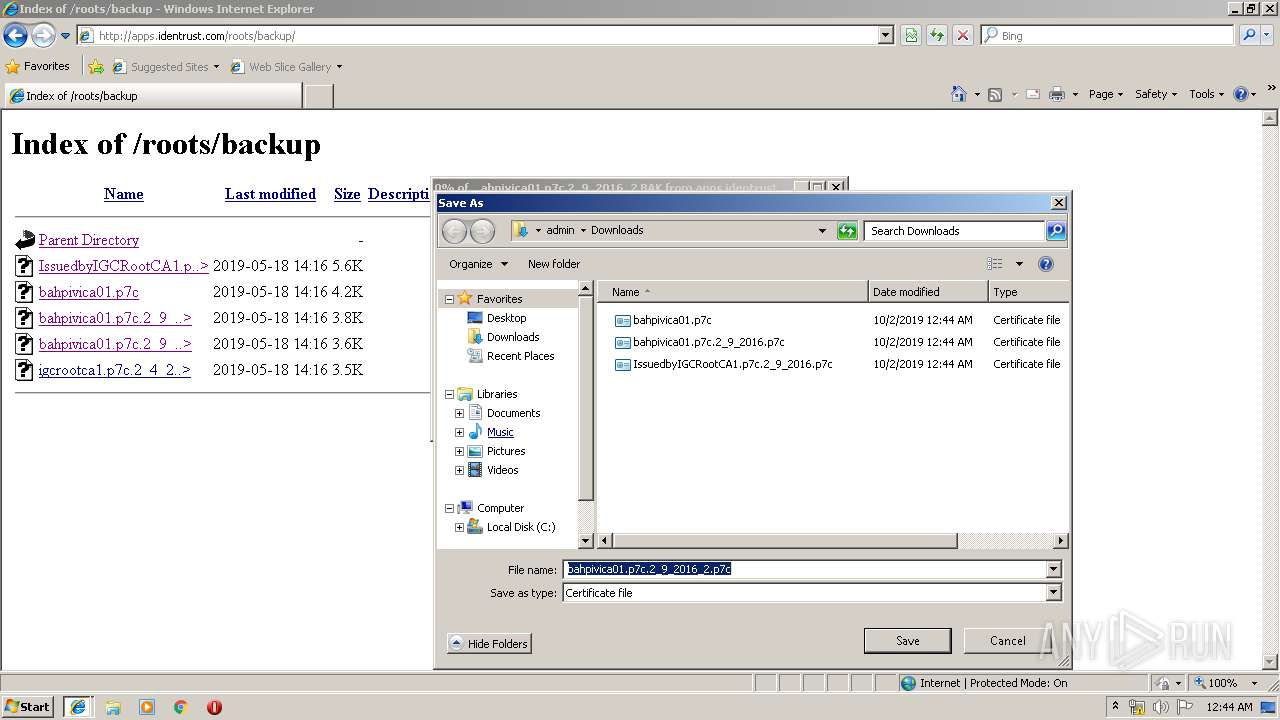Click the empty new tab button
Image resolution: width=1280 pixels, height=720 pixels.
318,96
